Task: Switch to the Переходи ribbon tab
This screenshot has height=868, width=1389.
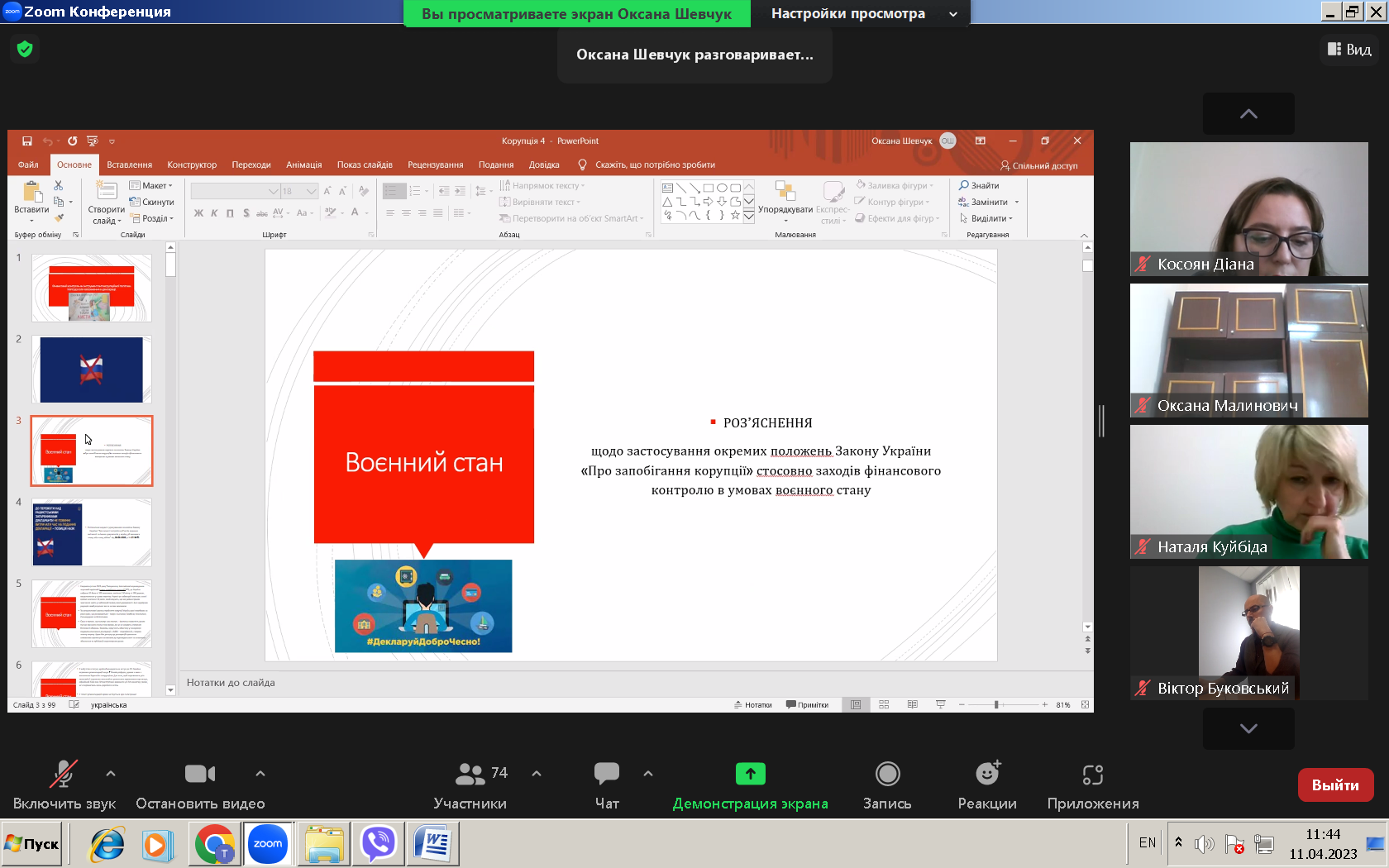Action: (251, 165)
